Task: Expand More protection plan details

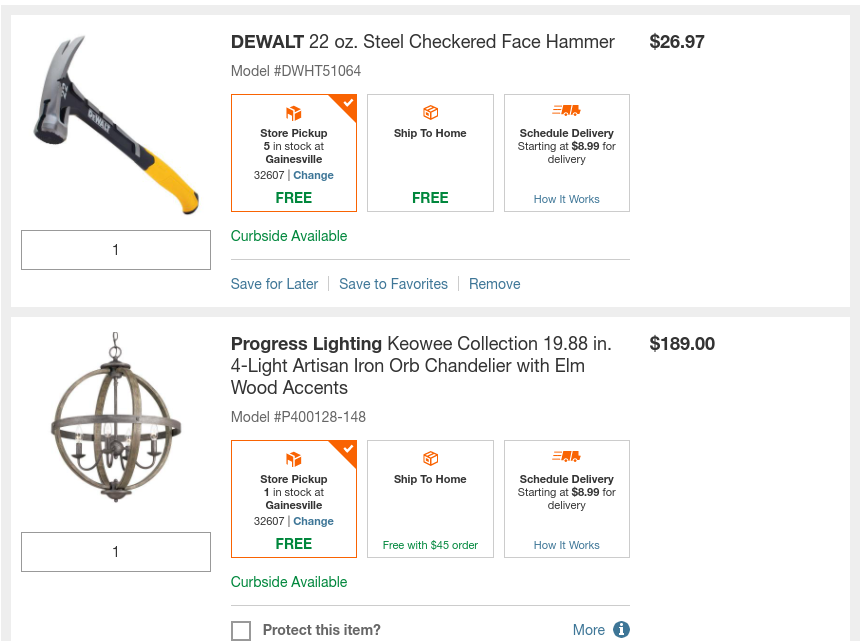Action: [588, 630]
